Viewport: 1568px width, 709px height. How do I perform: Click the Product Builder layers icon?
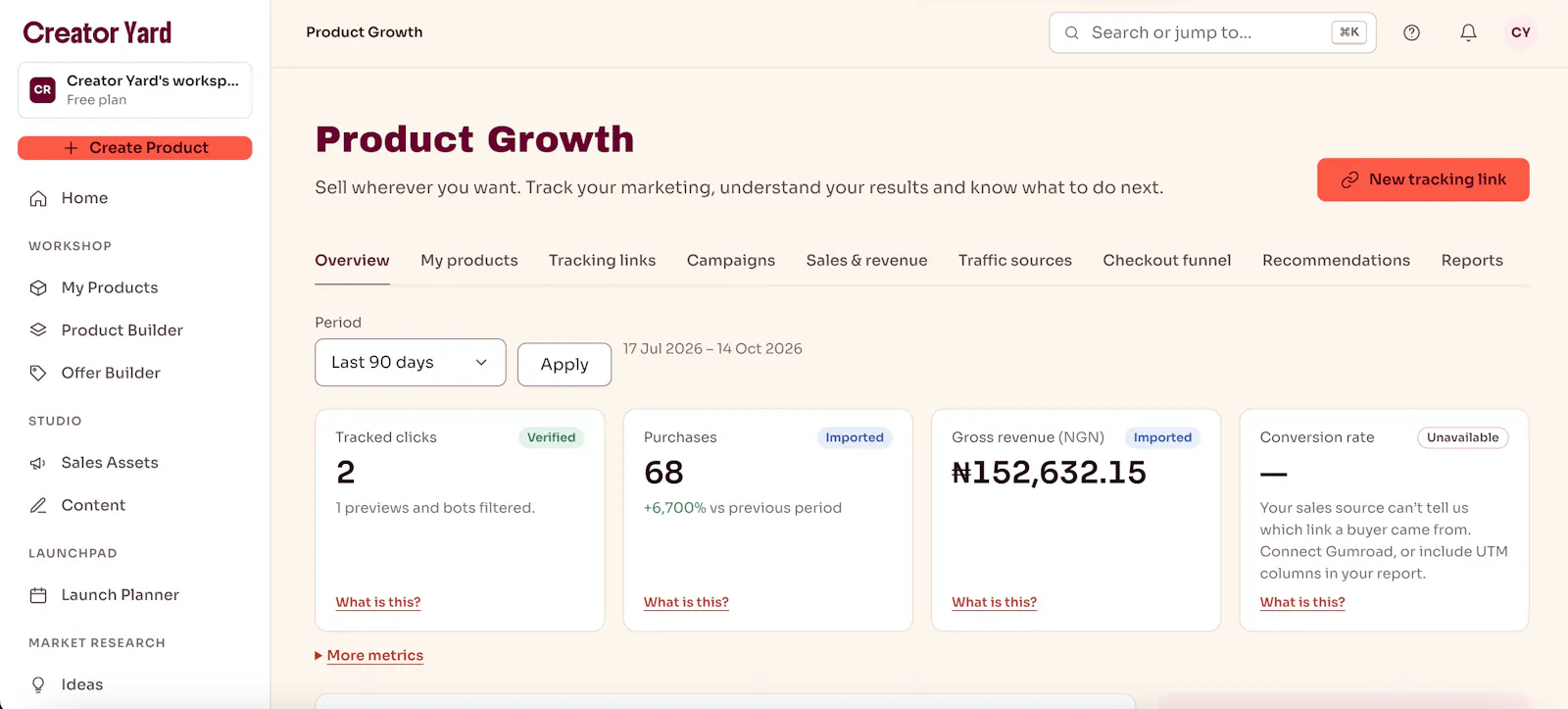[38, 330]
